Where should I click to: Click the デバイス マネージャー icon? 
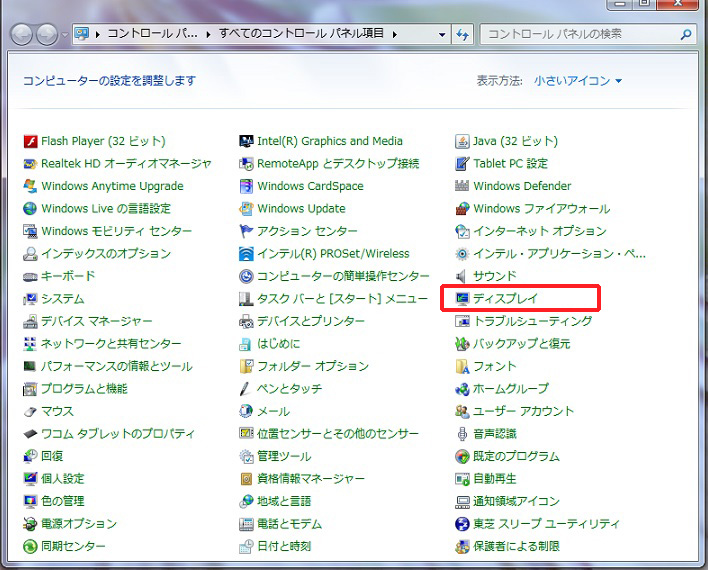coord(30,322)
